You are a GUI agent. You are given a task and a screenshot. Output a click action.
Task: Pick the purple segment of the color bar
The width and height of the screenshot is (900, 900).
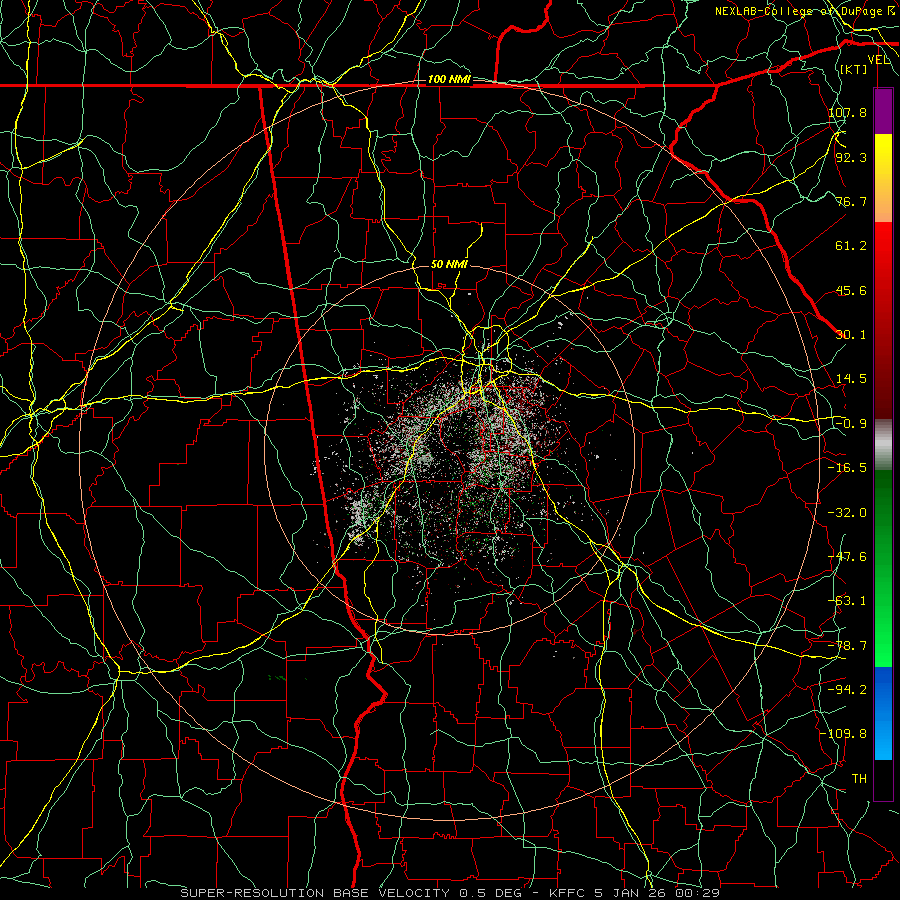point(883,111)
